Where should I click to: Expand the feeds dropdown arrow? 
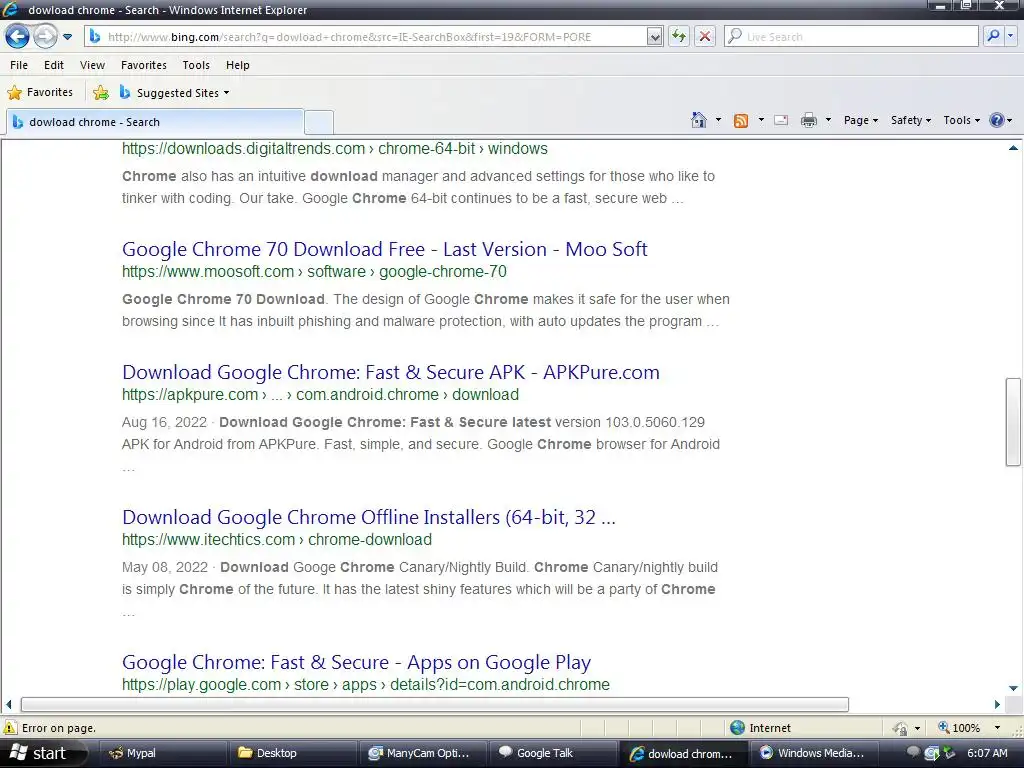[x=761, y=120]
